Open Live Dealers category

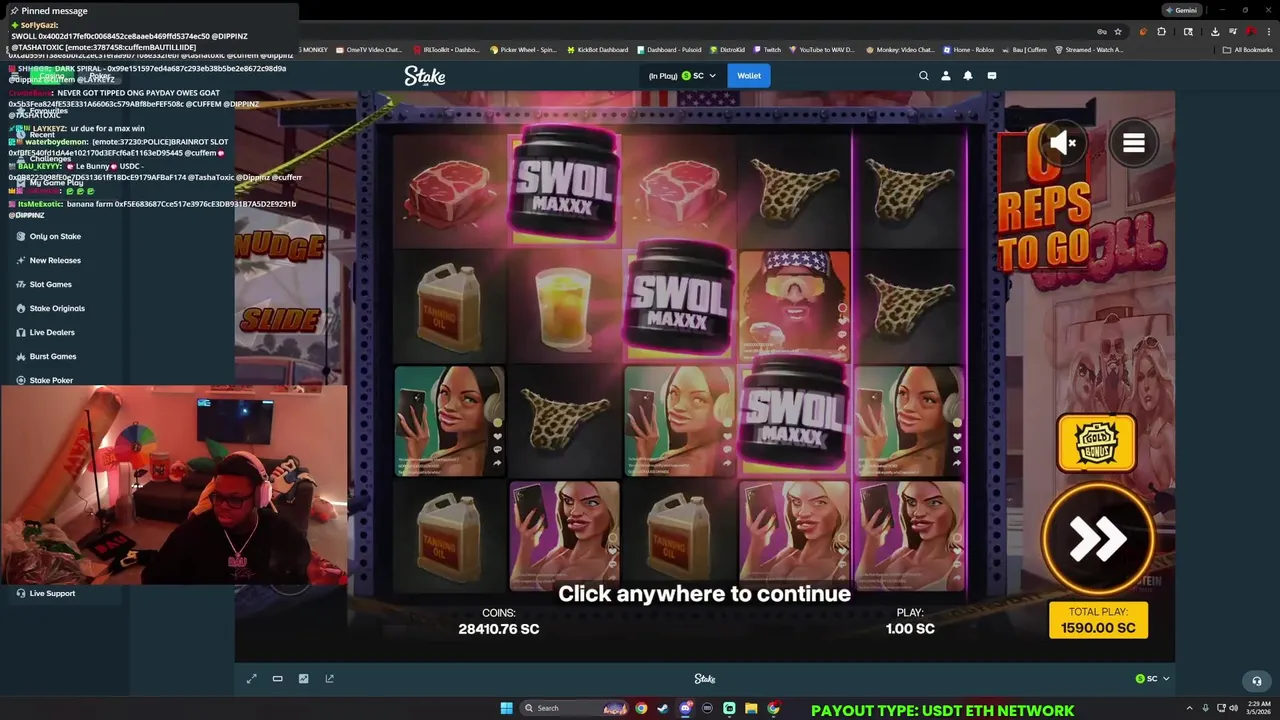(52, 332)
